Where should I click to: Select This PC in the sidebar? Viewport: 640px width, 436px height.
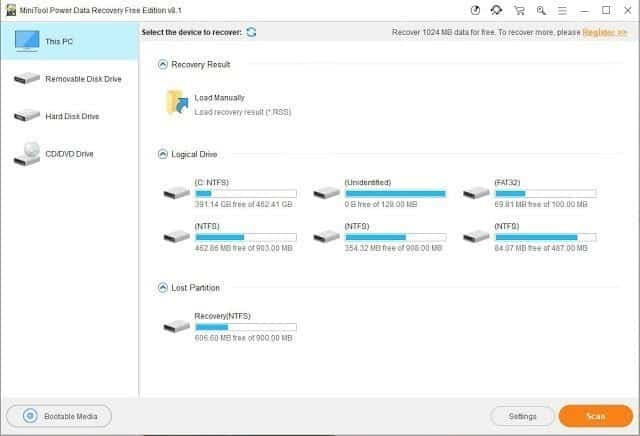point(69,41)
